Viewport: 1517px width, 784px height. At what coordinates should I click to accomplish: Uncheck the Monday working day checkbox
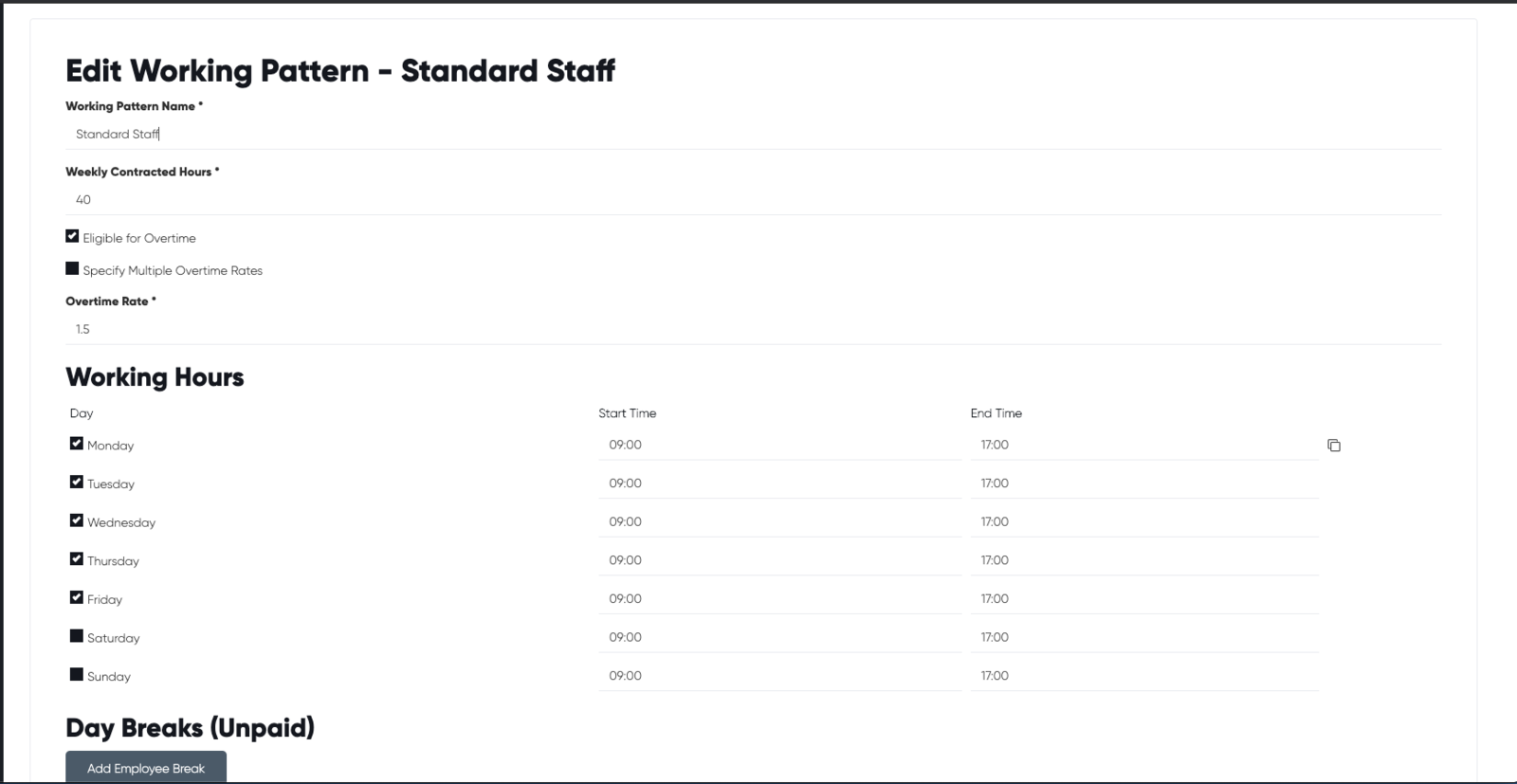coord(77,443)
